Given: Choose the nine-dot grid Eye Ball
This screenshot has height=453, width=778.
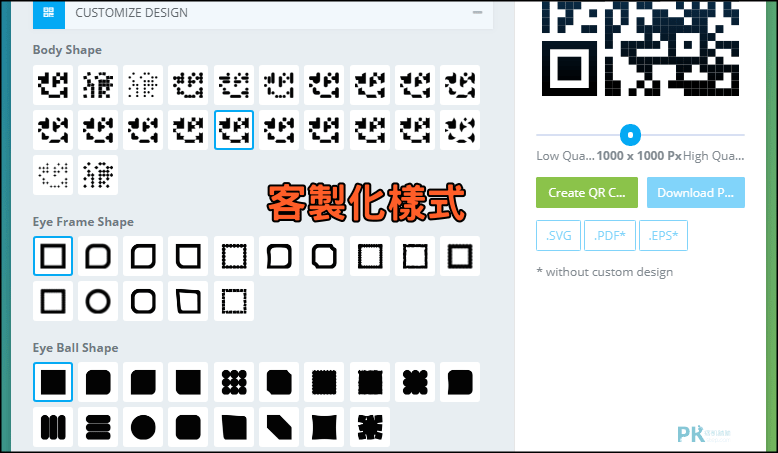Looking at the screenshot, I should click(234, 382).
